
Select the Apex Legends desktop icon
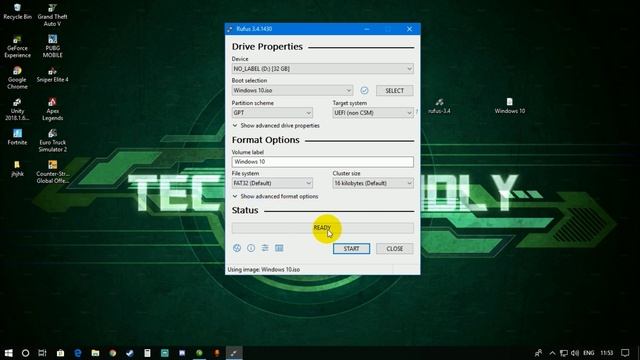coord(52,110)
